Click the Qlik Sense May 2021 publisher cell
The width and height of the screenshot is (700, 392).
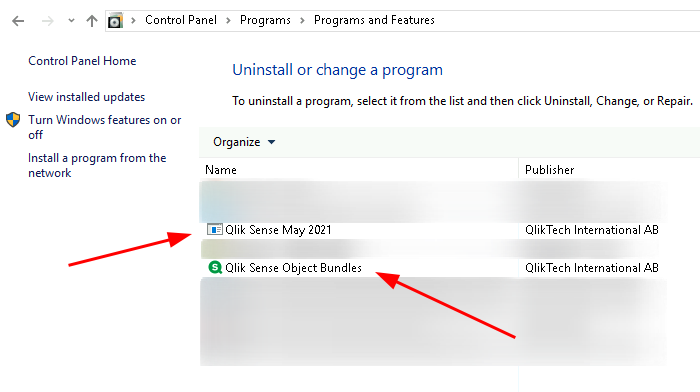[x=592, y=230]
